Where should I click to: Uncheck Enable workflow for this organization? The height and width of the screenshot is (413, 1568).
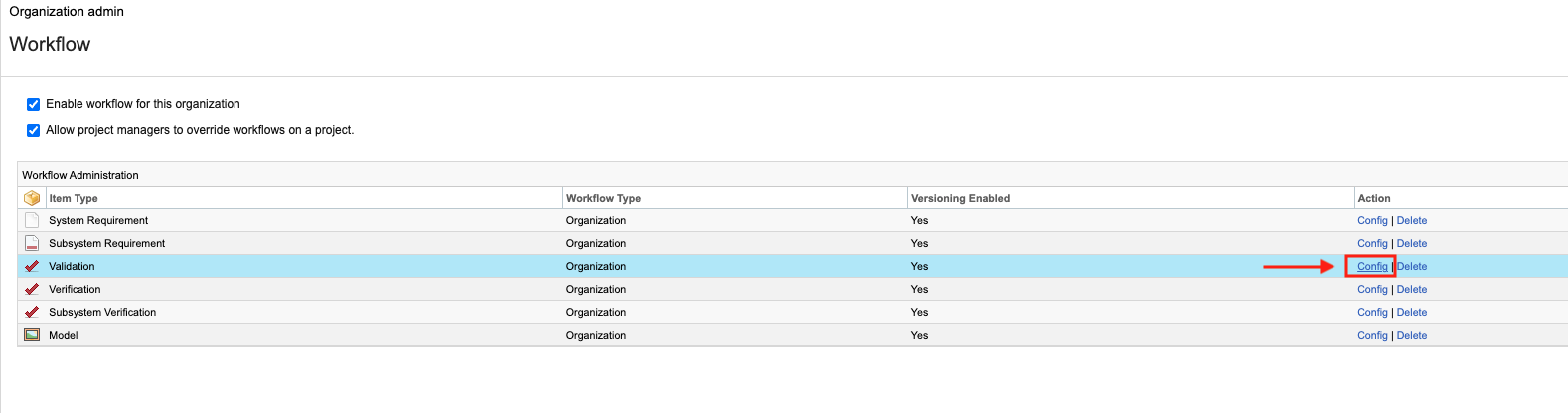tap(33, 104)
